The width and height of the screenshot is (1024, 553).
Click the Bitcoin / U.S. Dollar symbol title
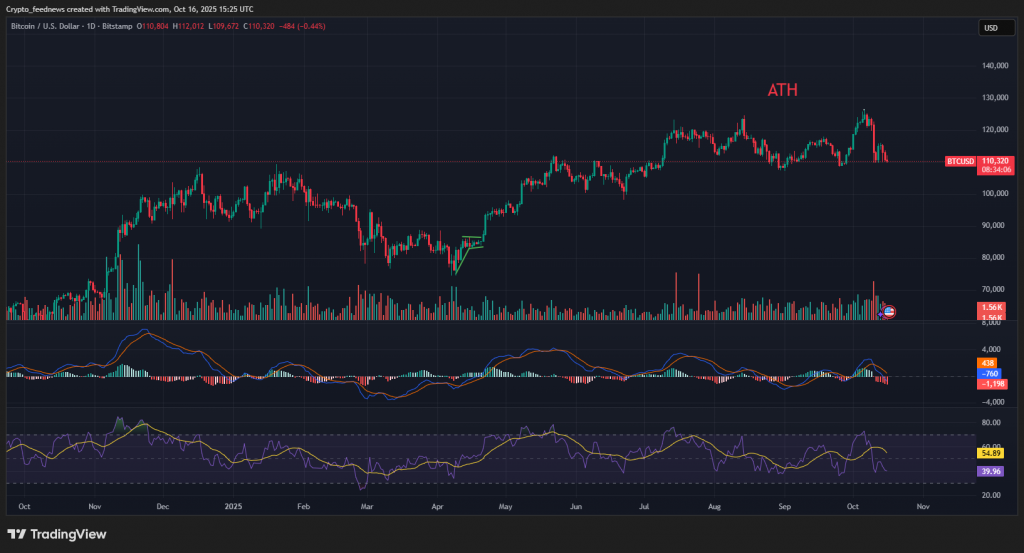(x=45, y=26)
